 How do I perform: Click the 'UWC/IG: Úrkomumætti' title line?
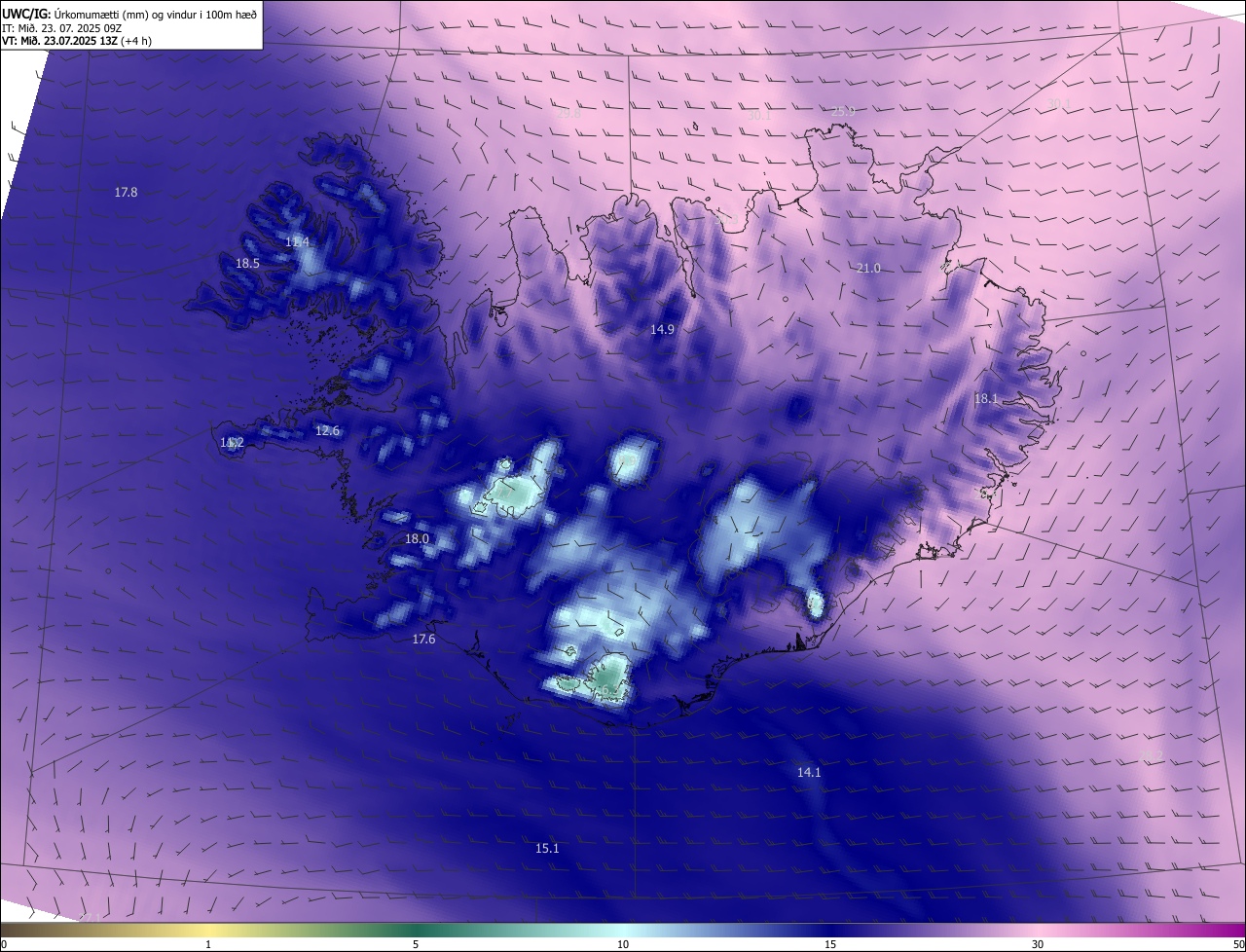coord(129,14)
